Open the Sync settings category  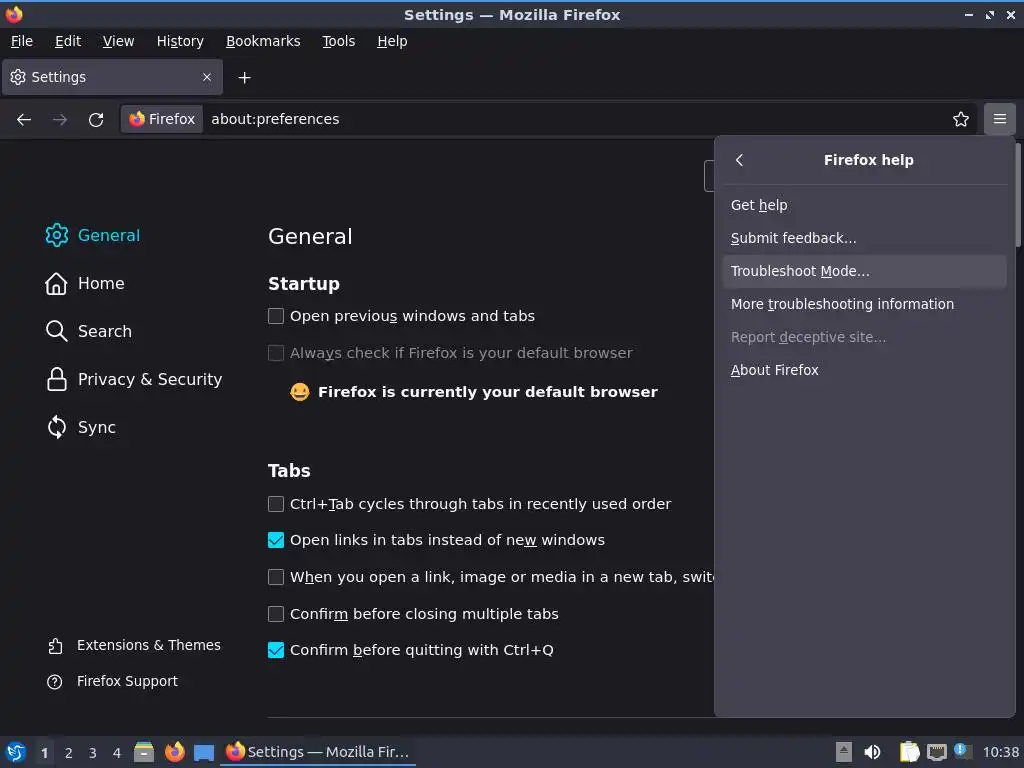[81, 427]
